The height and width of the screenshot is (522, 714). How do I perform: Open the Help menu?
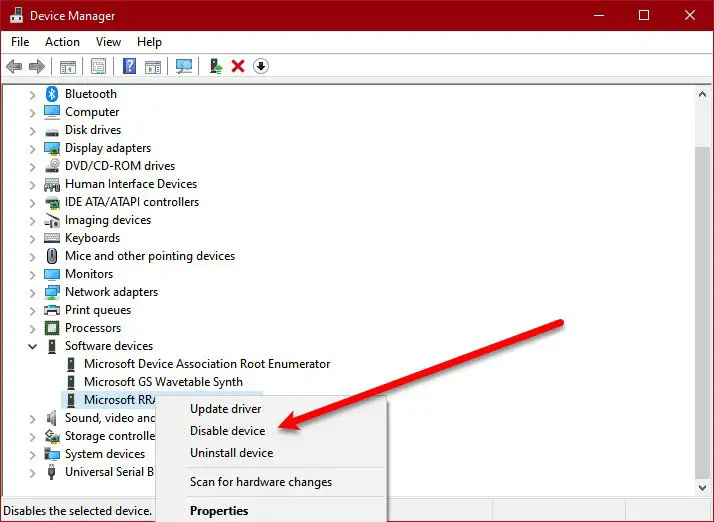pos(149,42)
